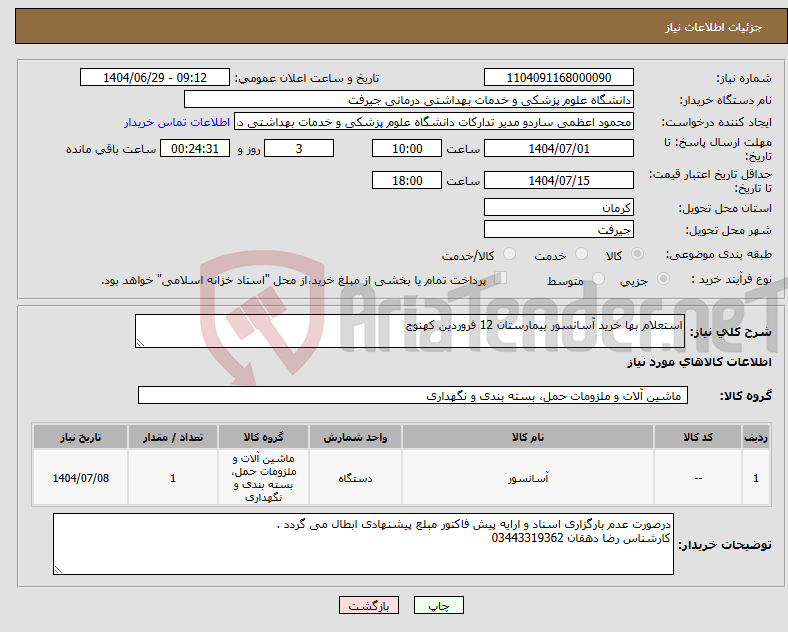Select the جزیی purchase type radio

tap(663, 279)
